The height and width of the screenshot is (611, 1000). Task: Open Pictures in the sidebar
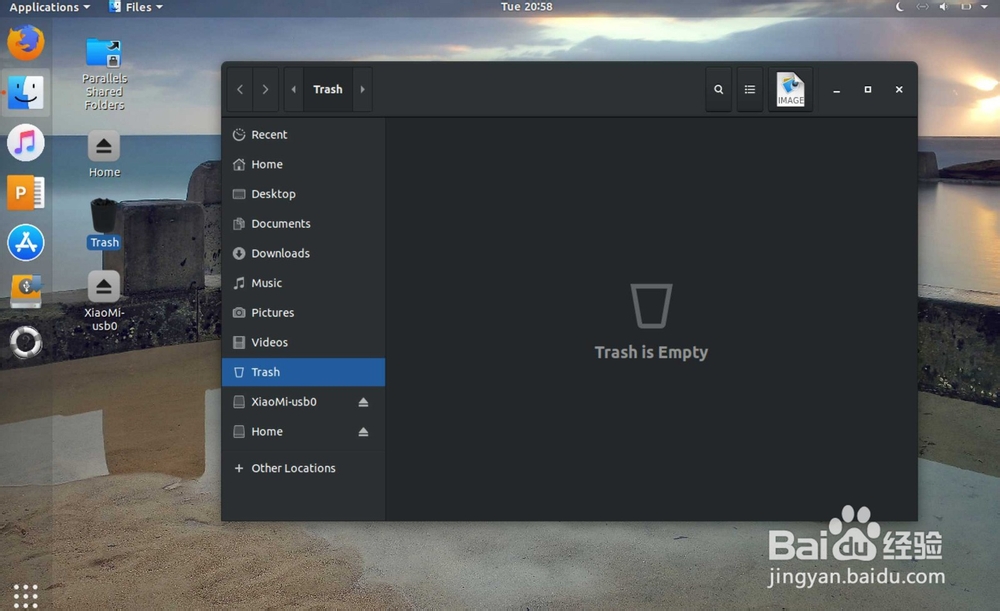pos(304,313)
